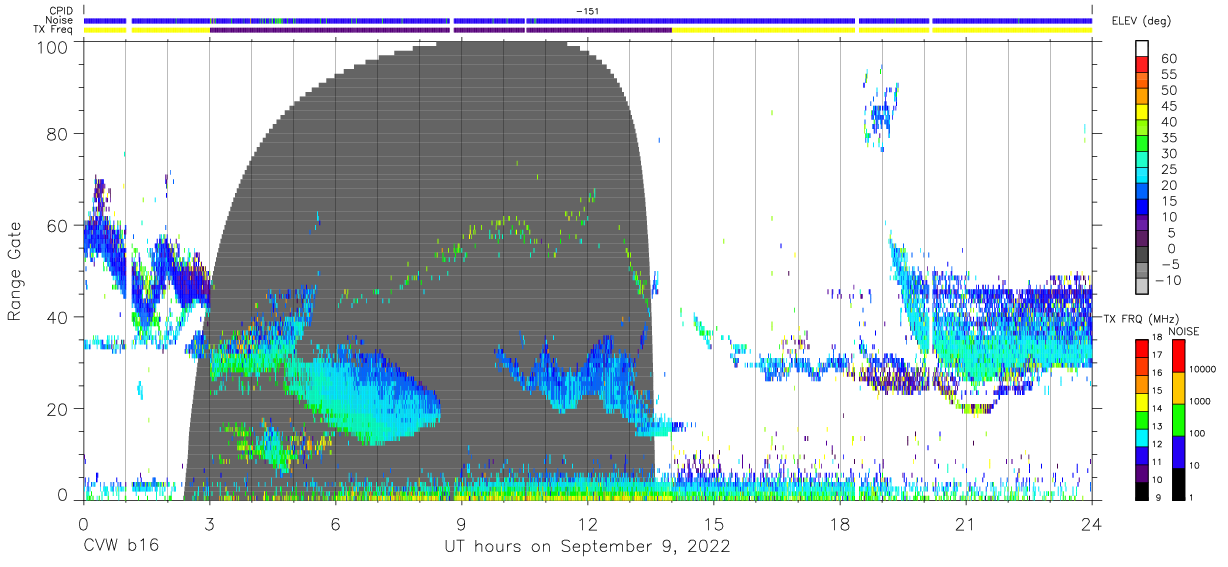Click the 30 label on elevation colorbar
1228x567 pixels.
[1170, 154]
